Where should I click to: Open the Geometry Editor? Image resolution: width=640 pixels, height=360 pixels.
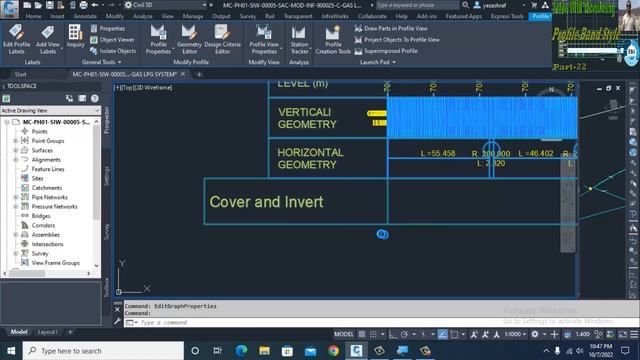[x=189, y=39]
